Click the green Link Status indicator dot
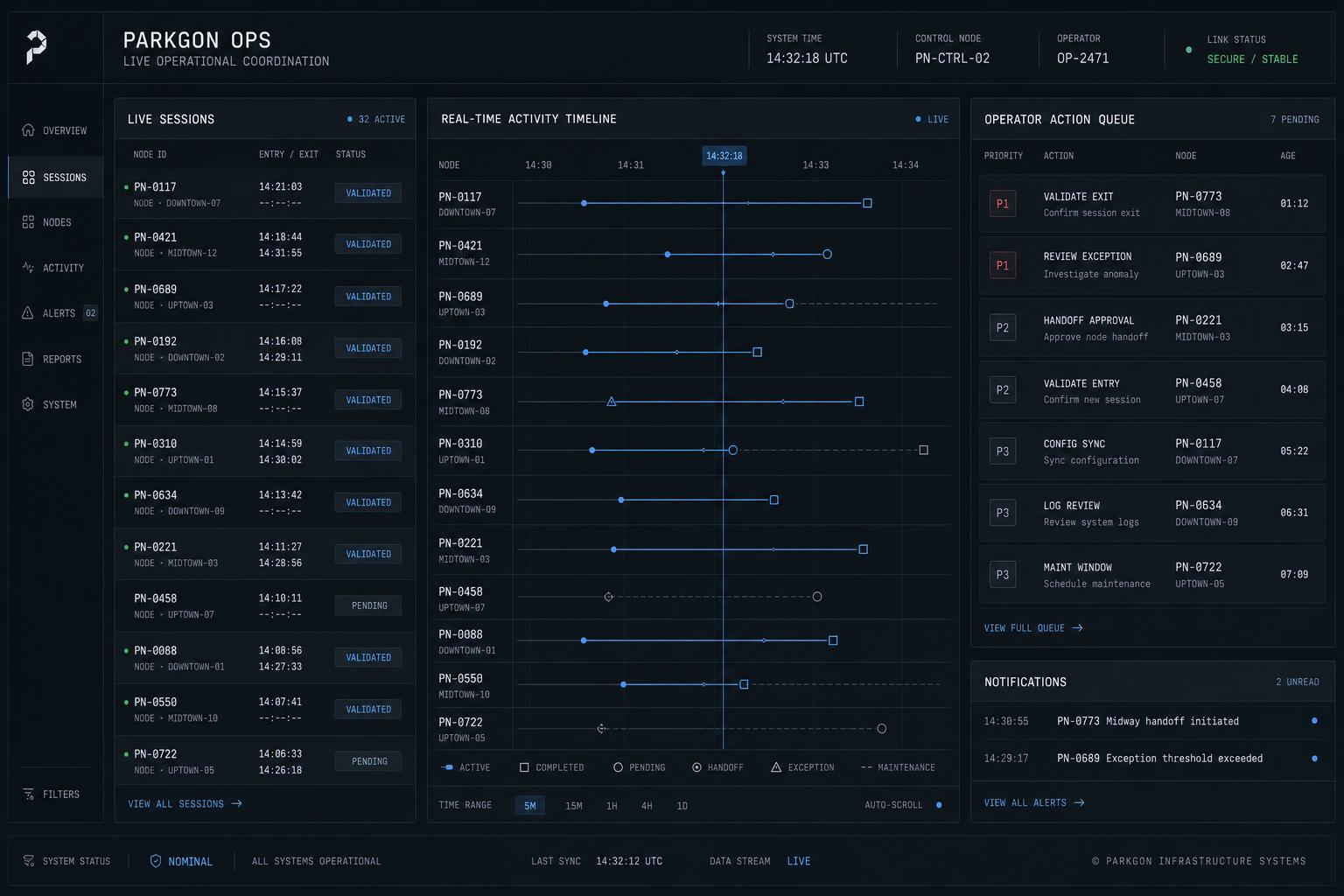Viewport: 1344px width, 896px height. pos(1188,50)
